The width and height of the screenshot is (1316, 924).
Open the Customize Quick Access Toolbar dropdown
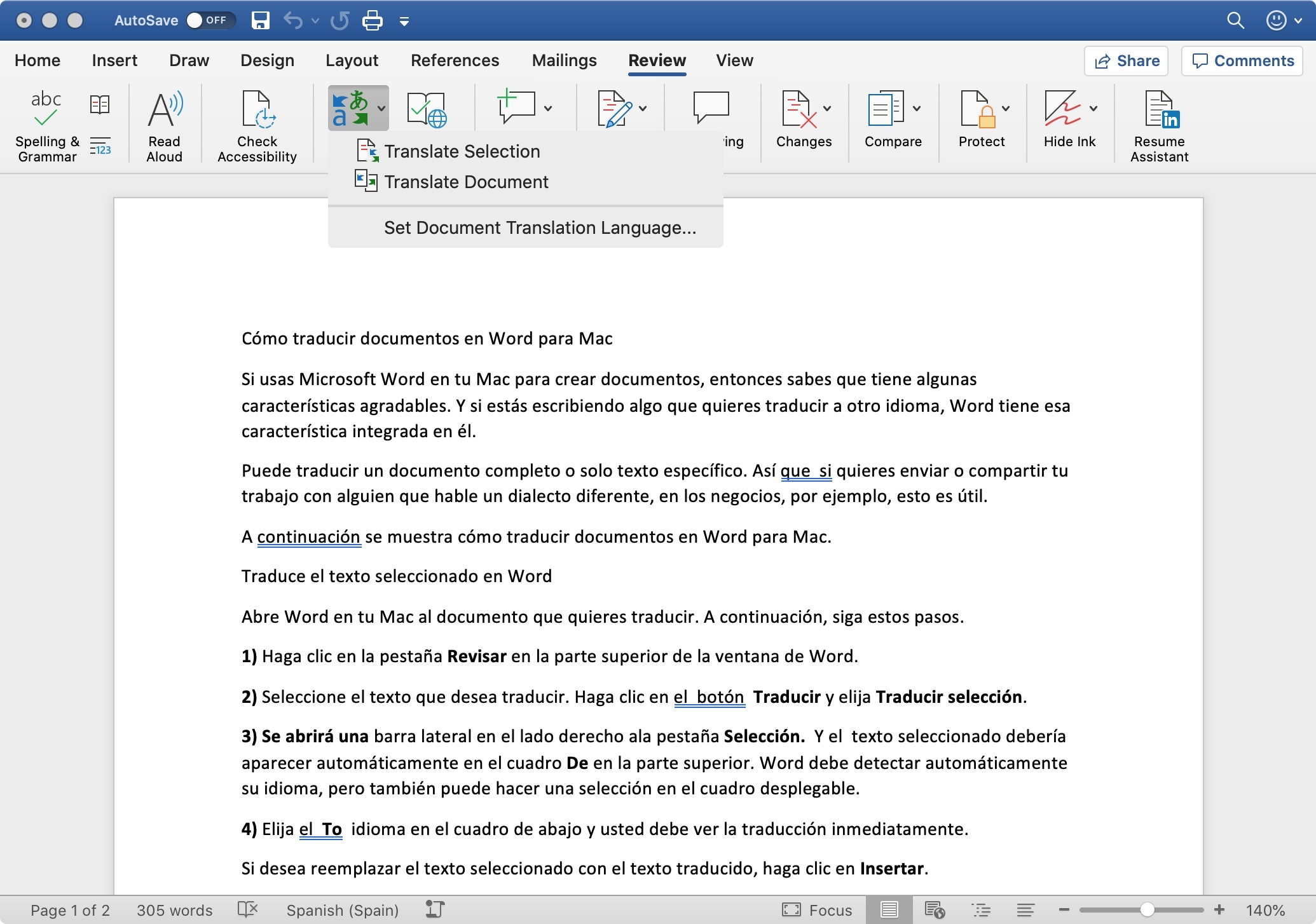404,22
